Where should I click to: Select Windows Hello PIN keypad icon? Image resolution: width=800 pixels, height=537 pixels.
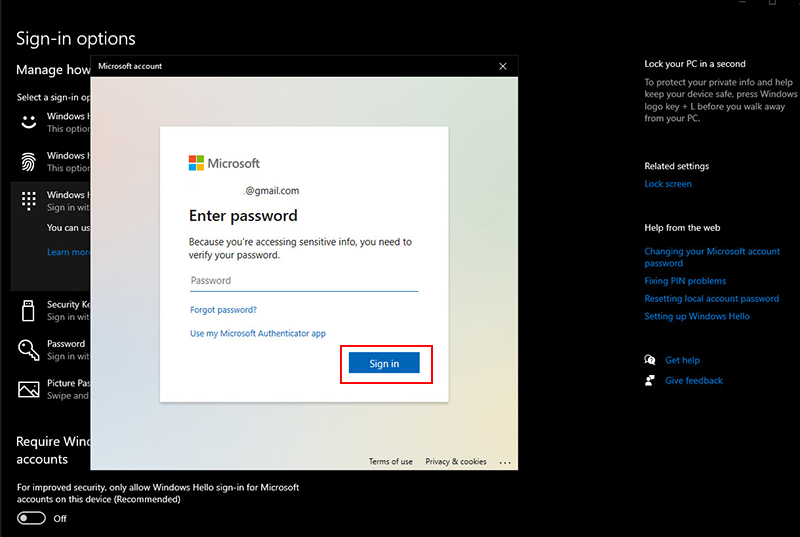[29, 201]
